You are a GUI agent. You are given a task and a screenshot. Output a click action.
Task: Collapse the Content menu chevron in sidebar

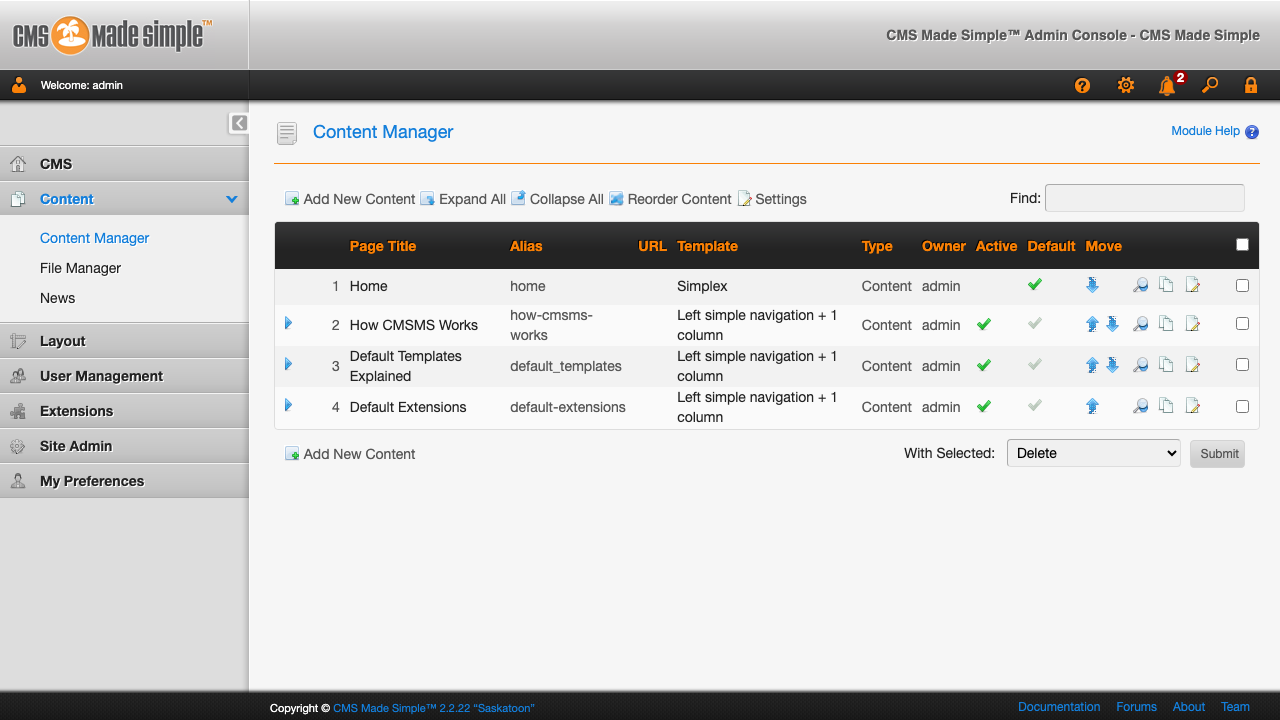click(x=232, y=199)
